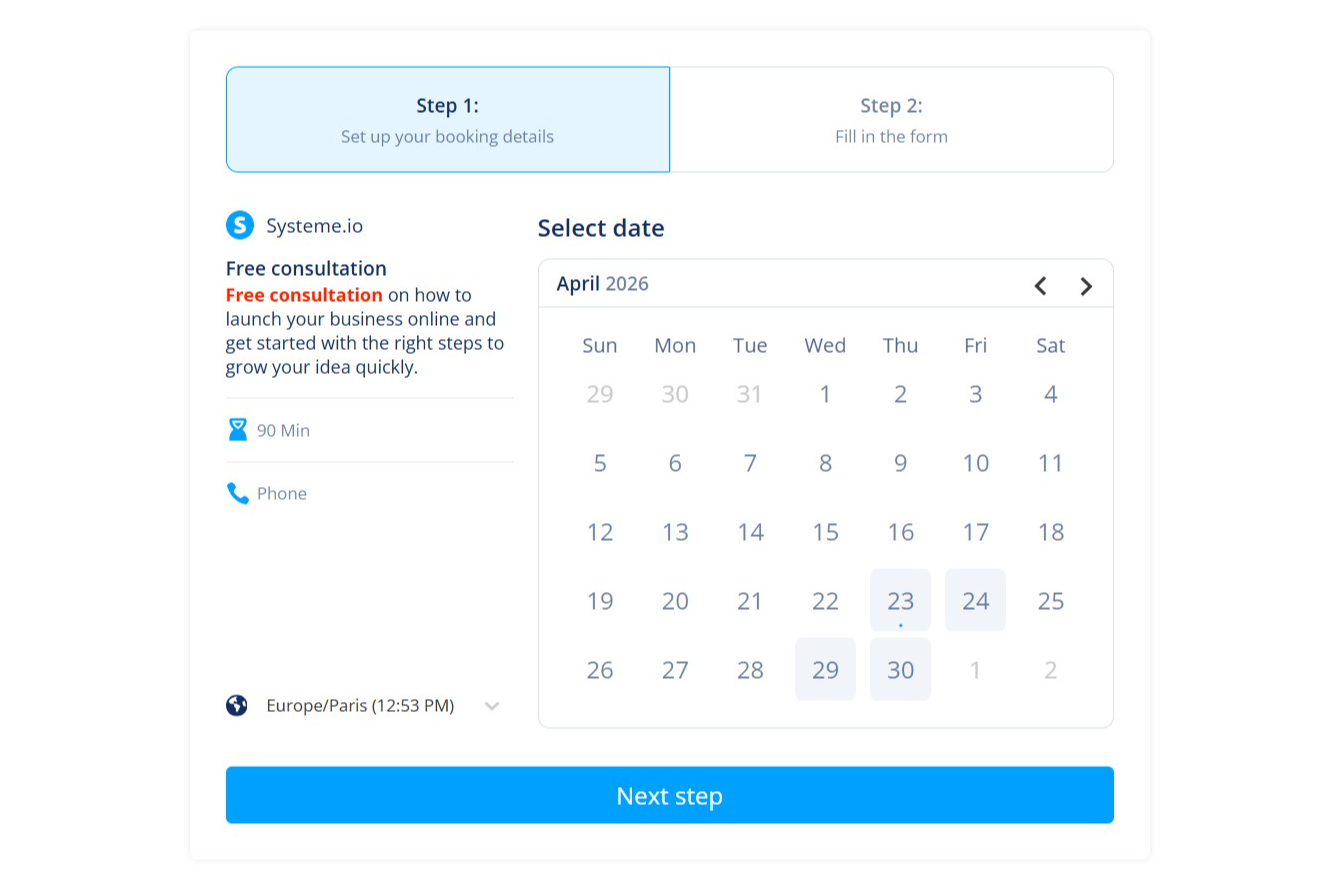Click the globe timezone icon
Viewport: 1332px width, 877px height.
[237, 706]
